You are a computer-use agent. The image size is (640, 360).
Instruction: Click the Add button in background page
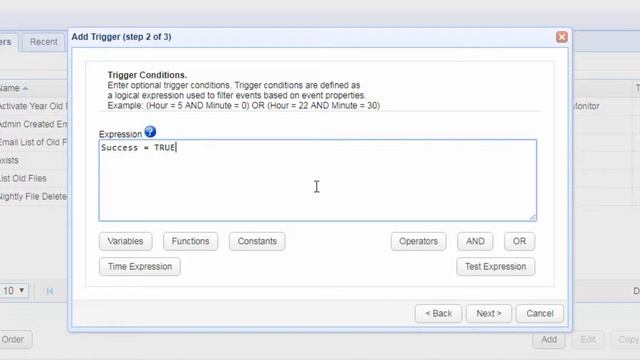549,340
